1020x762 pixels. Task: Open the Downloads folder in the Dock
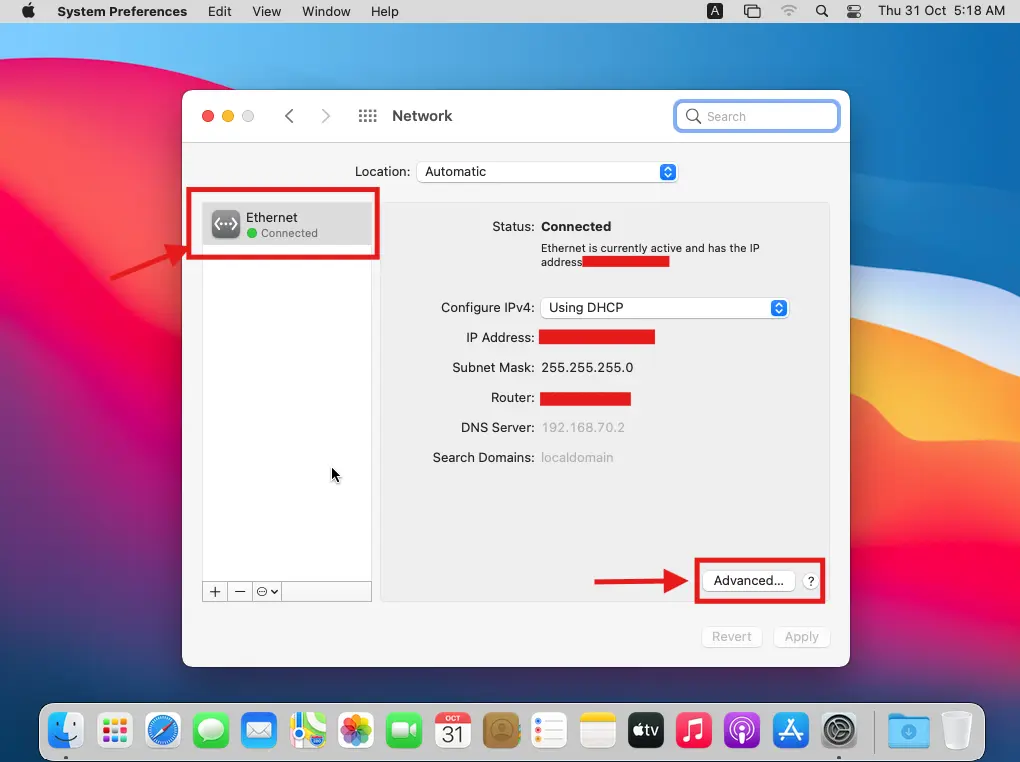909,730
